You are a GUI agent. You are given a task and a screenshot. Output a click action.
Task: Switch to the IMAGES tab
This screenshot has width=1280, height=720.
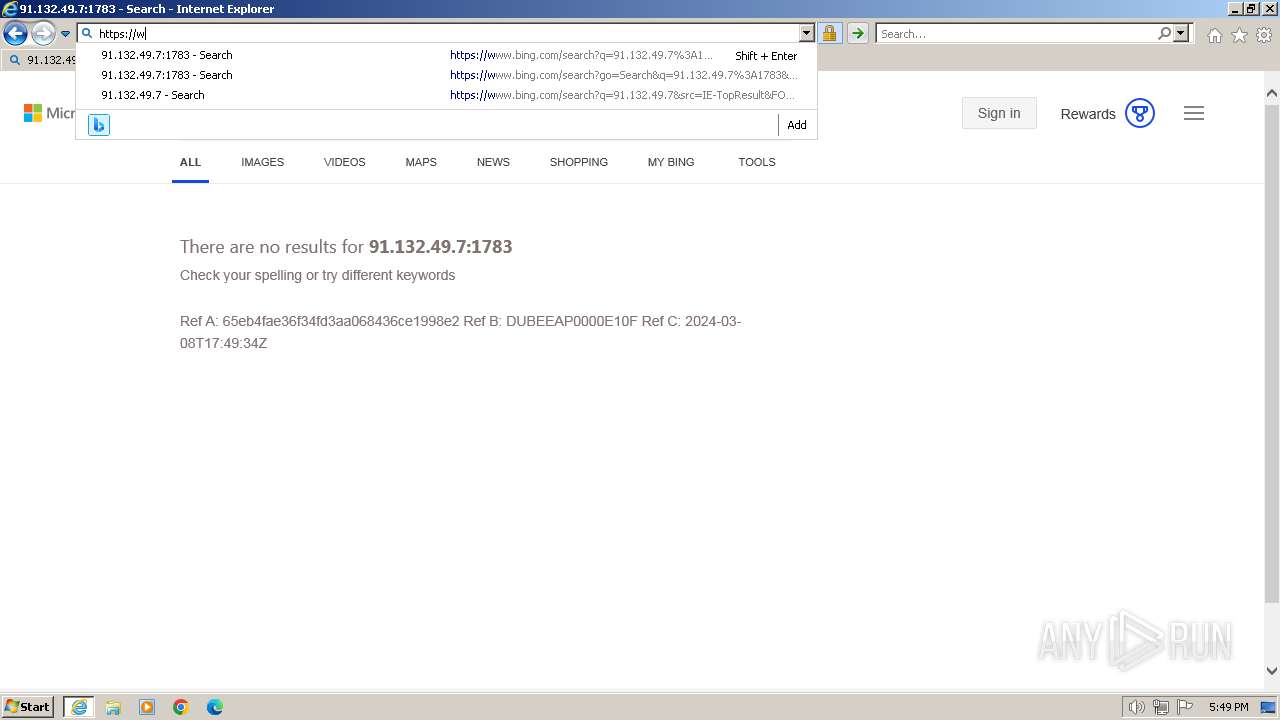(x=262, y=162)
